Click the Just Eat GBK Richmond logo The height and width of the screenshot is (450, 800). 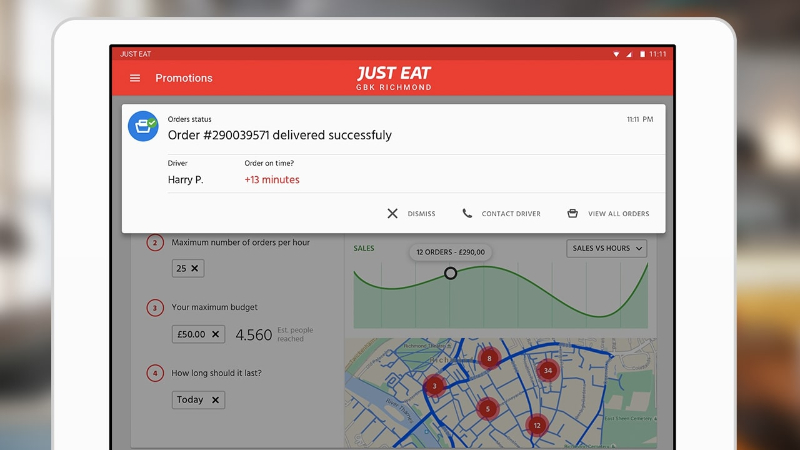point(394,78)
